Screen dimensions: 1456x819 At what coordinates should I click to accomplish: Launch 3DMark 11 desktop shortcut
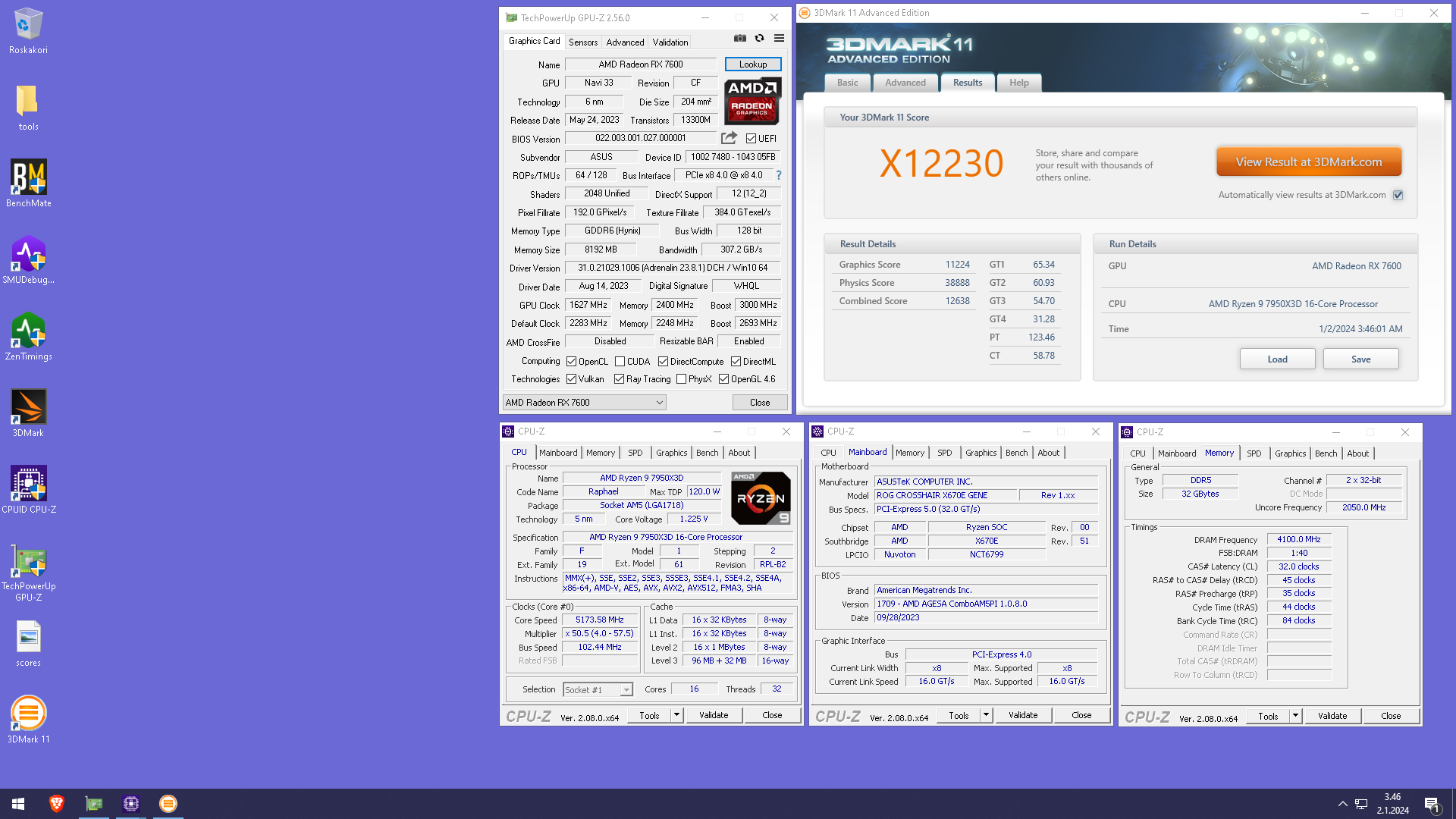point(28,719)
